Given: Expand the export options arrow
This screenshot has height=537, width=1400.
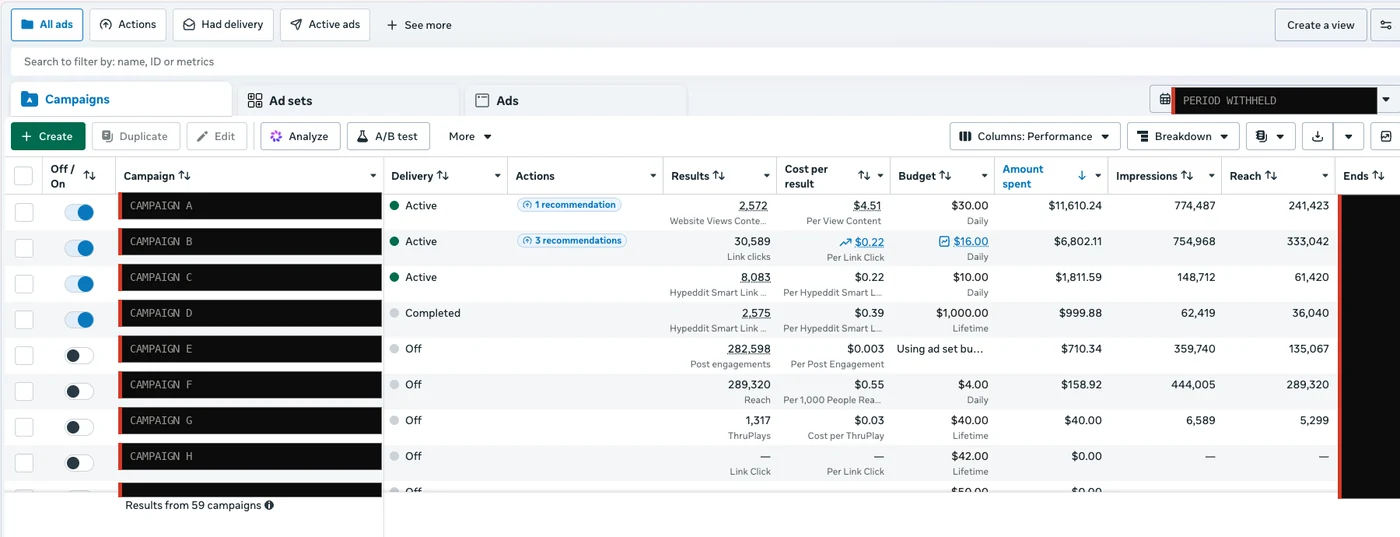Looking at the screenshot, I should (x=1349, y=136).
